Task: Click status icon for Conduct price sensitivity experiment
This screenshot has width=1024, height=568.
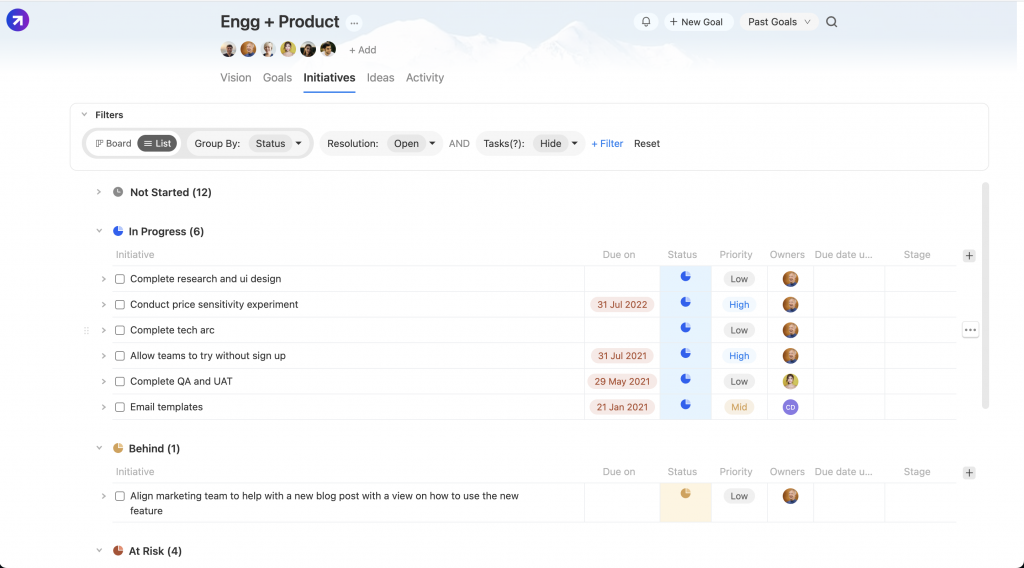Action: 685,302
